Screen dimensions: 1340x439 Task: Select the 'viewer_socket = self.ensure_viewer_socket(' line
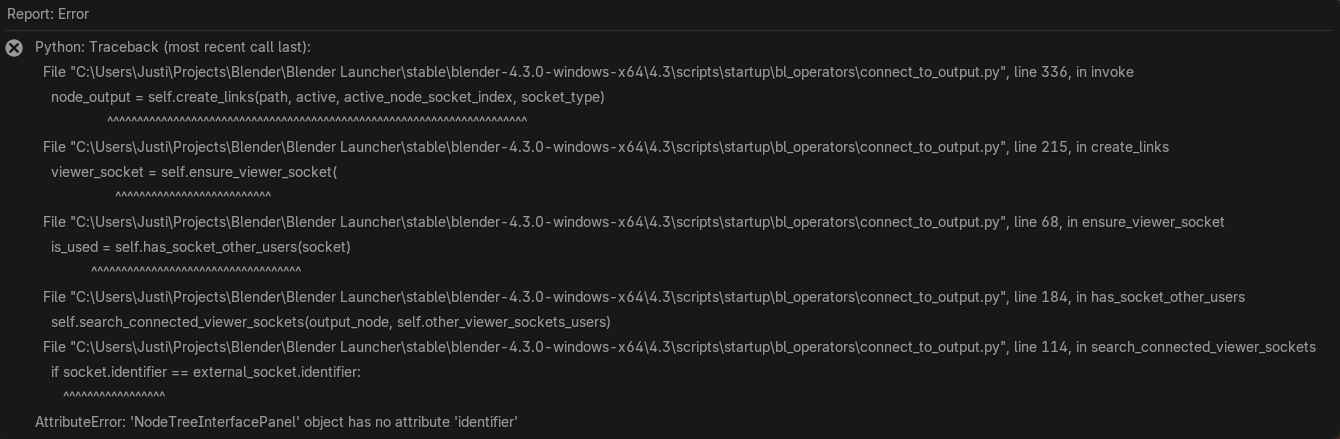click(x=194, y=172)
